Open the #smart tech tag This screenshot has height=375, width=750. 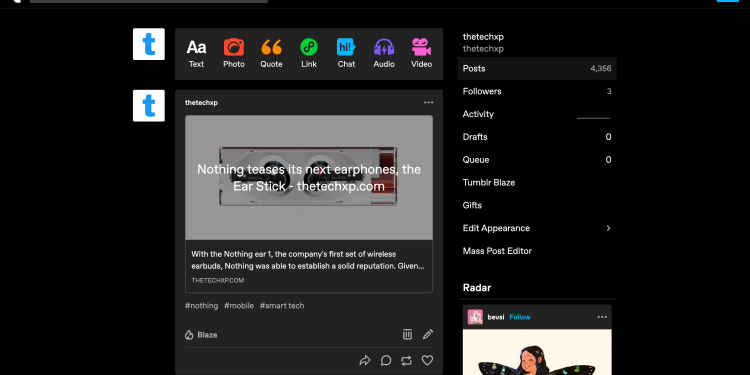pyautogui.click(x=282, y=306)
